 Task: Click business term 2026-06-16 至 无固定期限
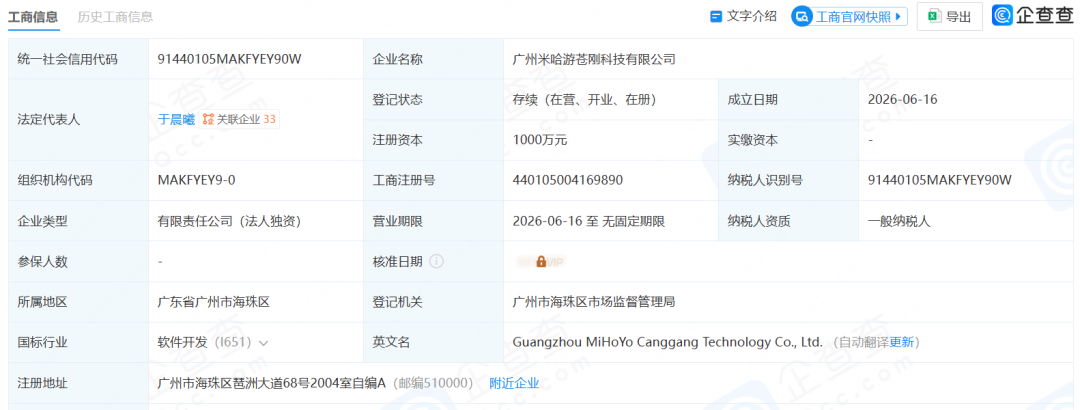tap(589, 221)
